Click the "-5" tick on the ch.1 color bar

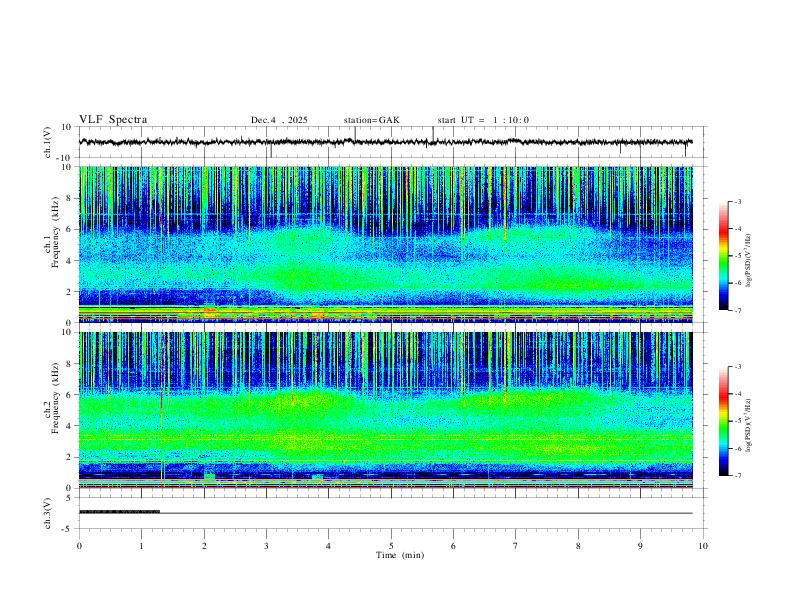coord(737,256)
